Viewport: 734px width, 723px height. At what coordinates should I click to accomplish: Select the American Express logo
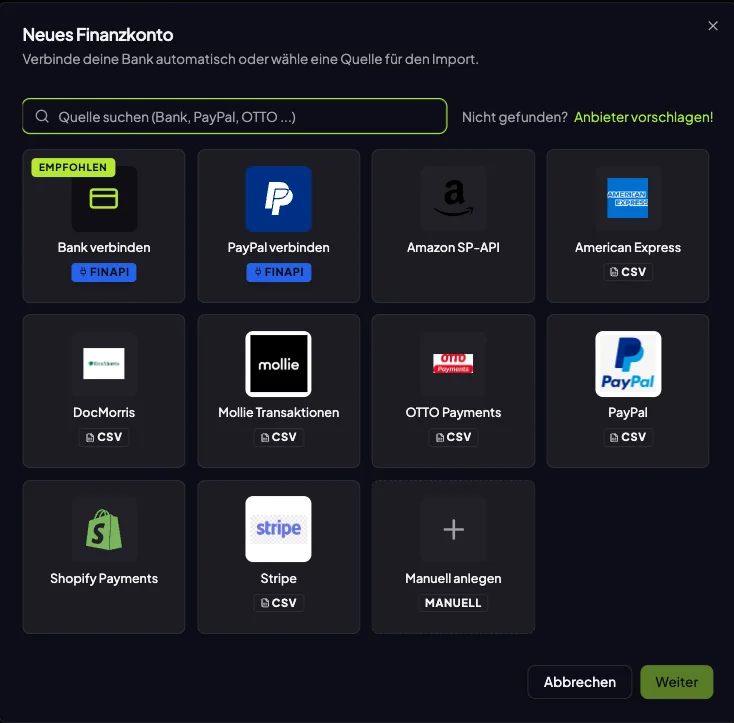pos(628,198)
